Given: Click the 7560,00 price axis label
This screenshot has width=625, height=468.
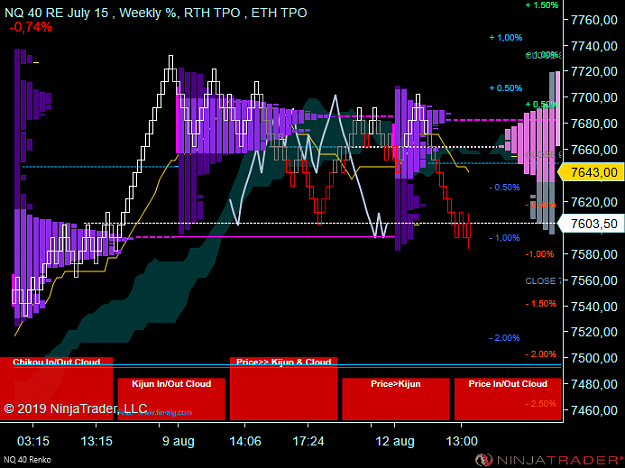Looking at the screenshot, I should coord(594,280).
